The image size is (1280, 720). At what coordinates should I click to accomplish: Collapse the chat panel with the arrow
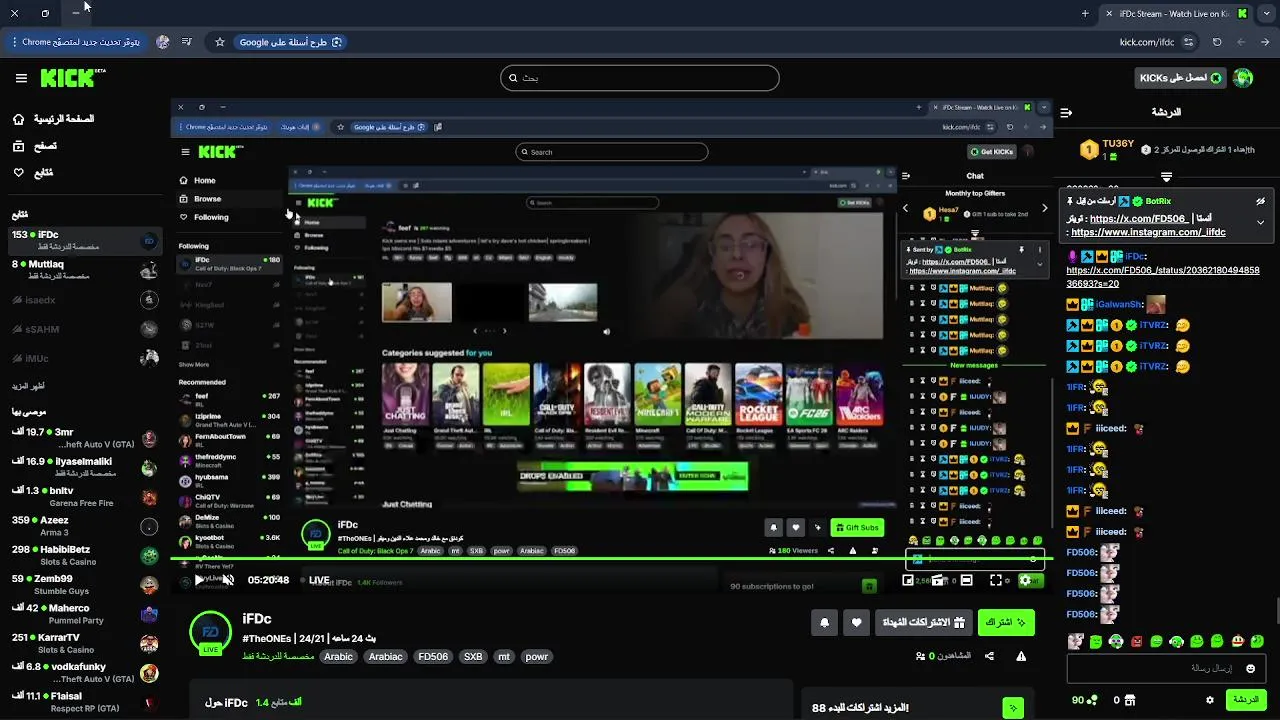[1066, 112]
